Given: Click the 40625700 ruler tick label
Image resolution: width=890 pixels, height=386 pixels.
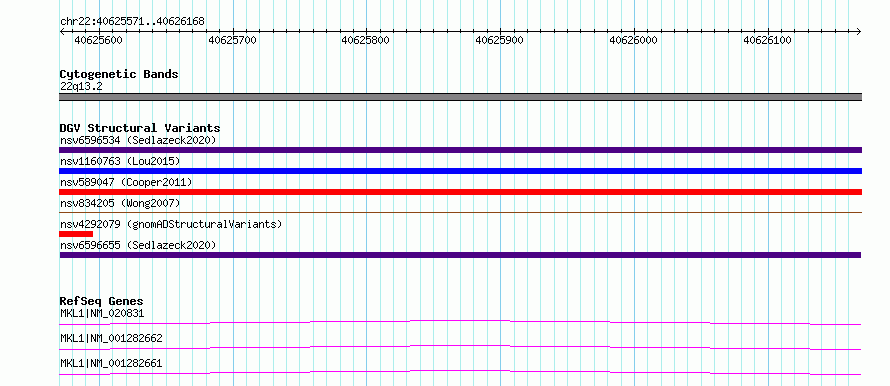Looking at the screenshot, I should (232, 40).
